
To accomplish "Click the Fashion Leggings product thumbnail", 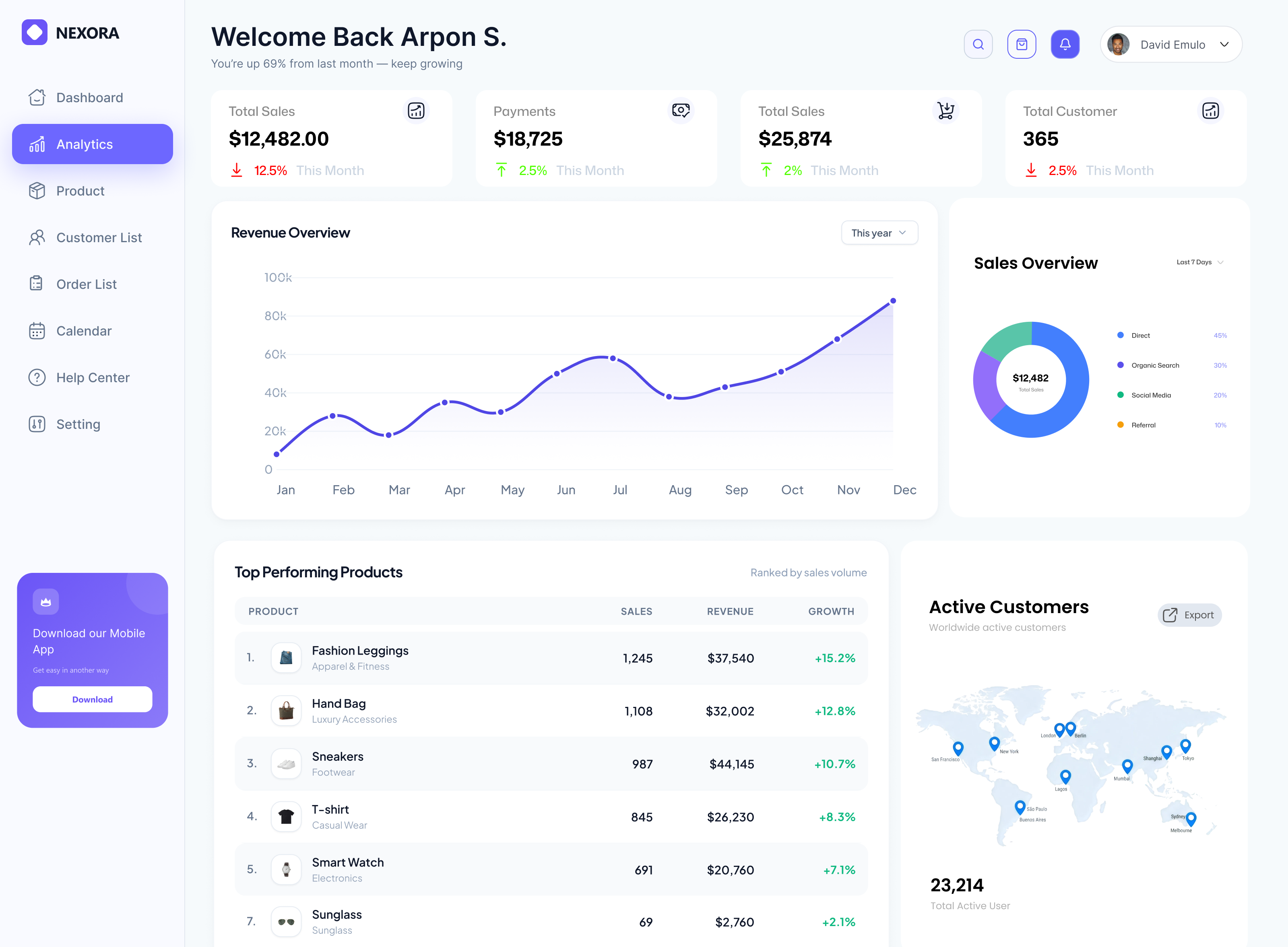I will [286, 657].
